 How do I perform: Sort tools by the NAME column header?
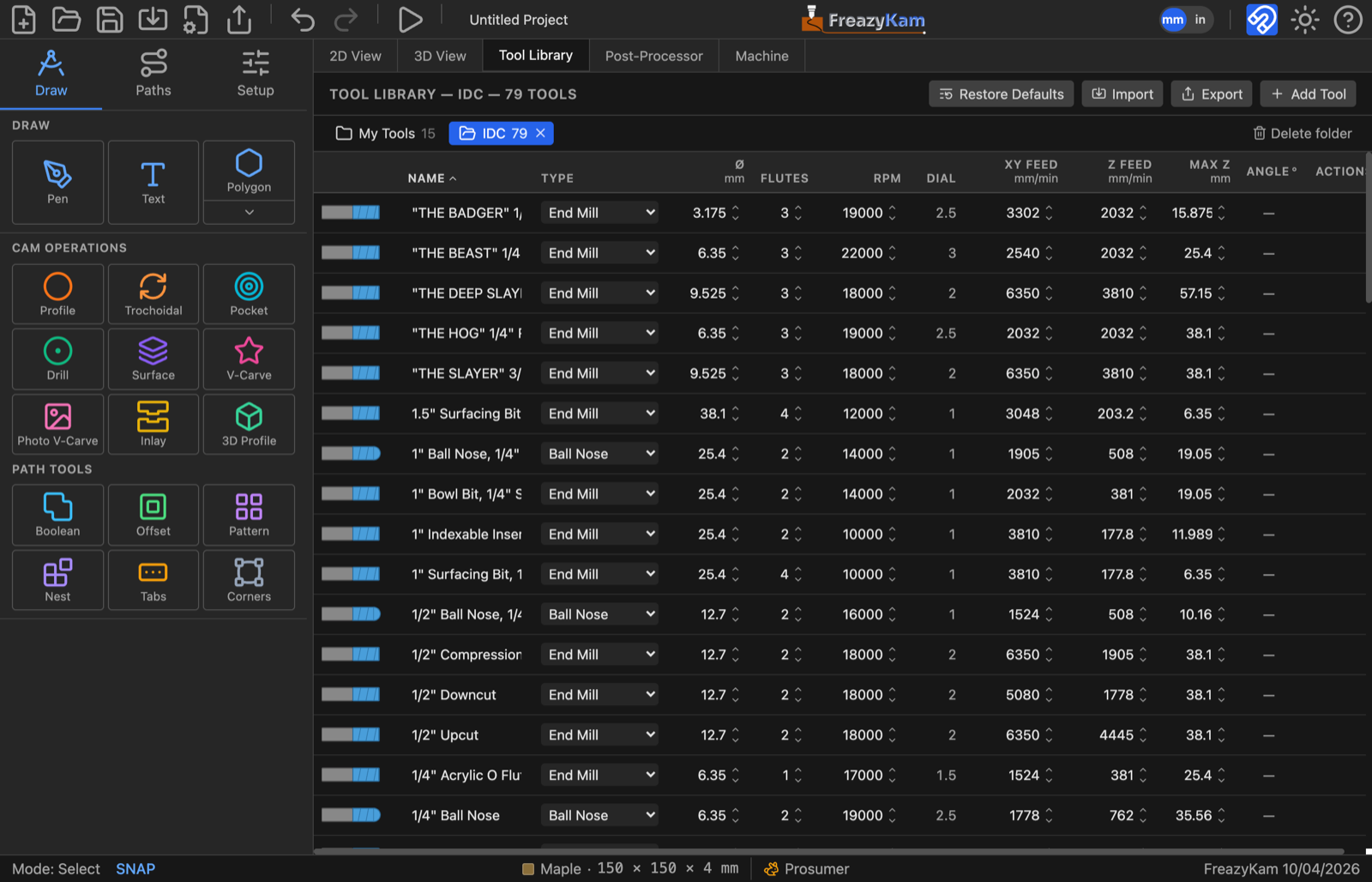coord(432,178)
